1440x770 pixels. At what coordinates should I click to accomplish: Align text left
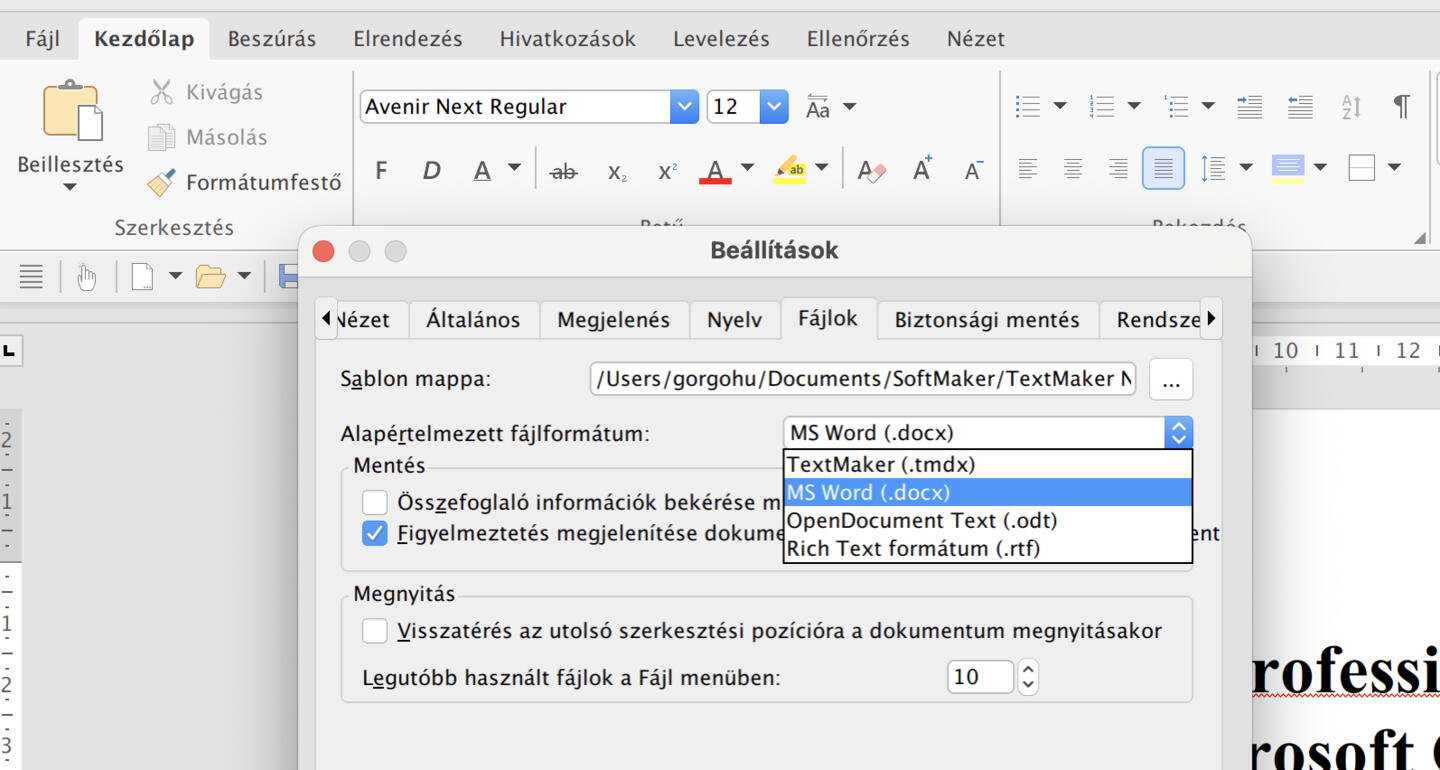point(1027,168)
